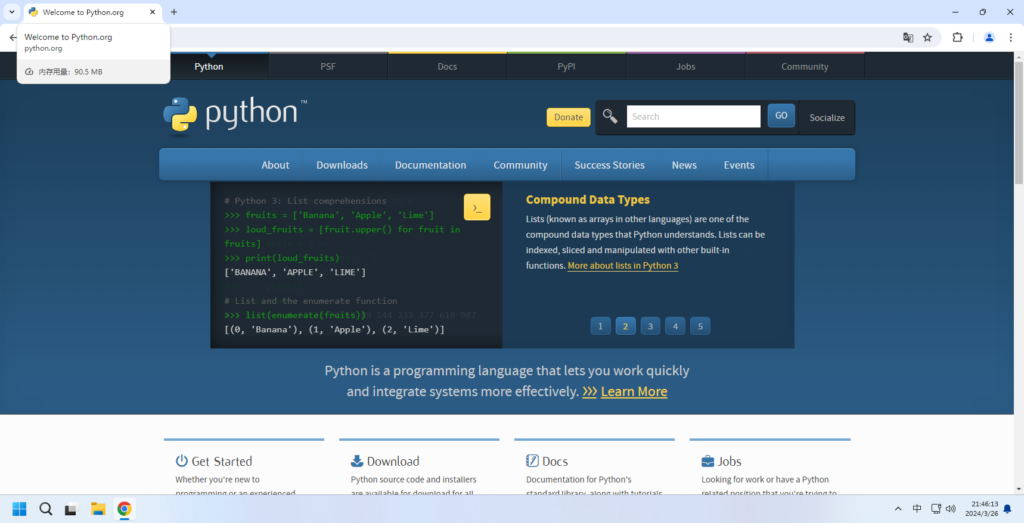Click the Compound Data Types heading
The width and height of the screenshot is (1024, 523).
[x=588, y=200]
